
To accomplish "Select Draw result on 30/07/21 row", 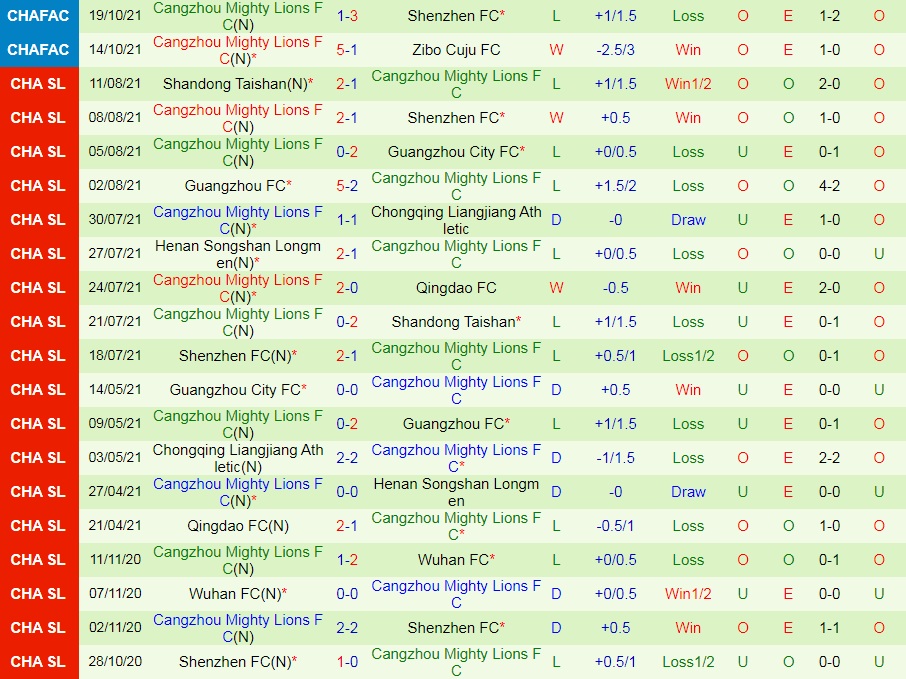I will [x=688, y=220].
